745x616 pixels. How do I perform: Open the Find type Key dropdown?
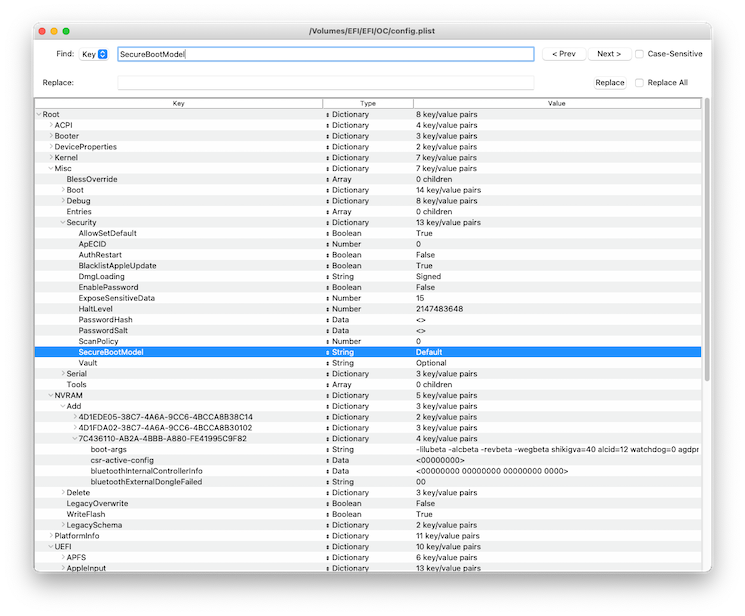(x=94, y=54)
